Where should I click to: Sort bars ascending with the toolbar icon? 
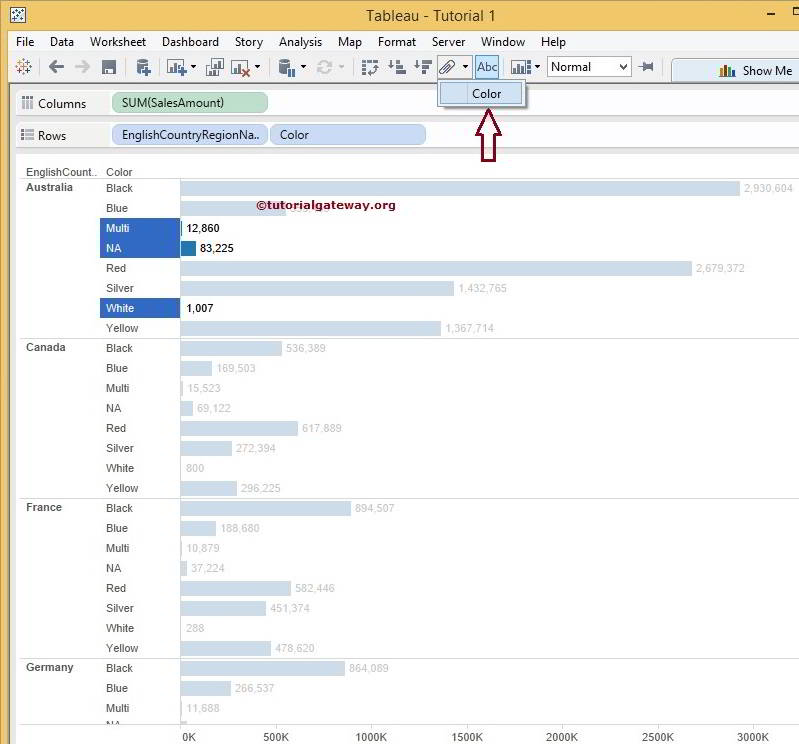[x=396, y=67]
